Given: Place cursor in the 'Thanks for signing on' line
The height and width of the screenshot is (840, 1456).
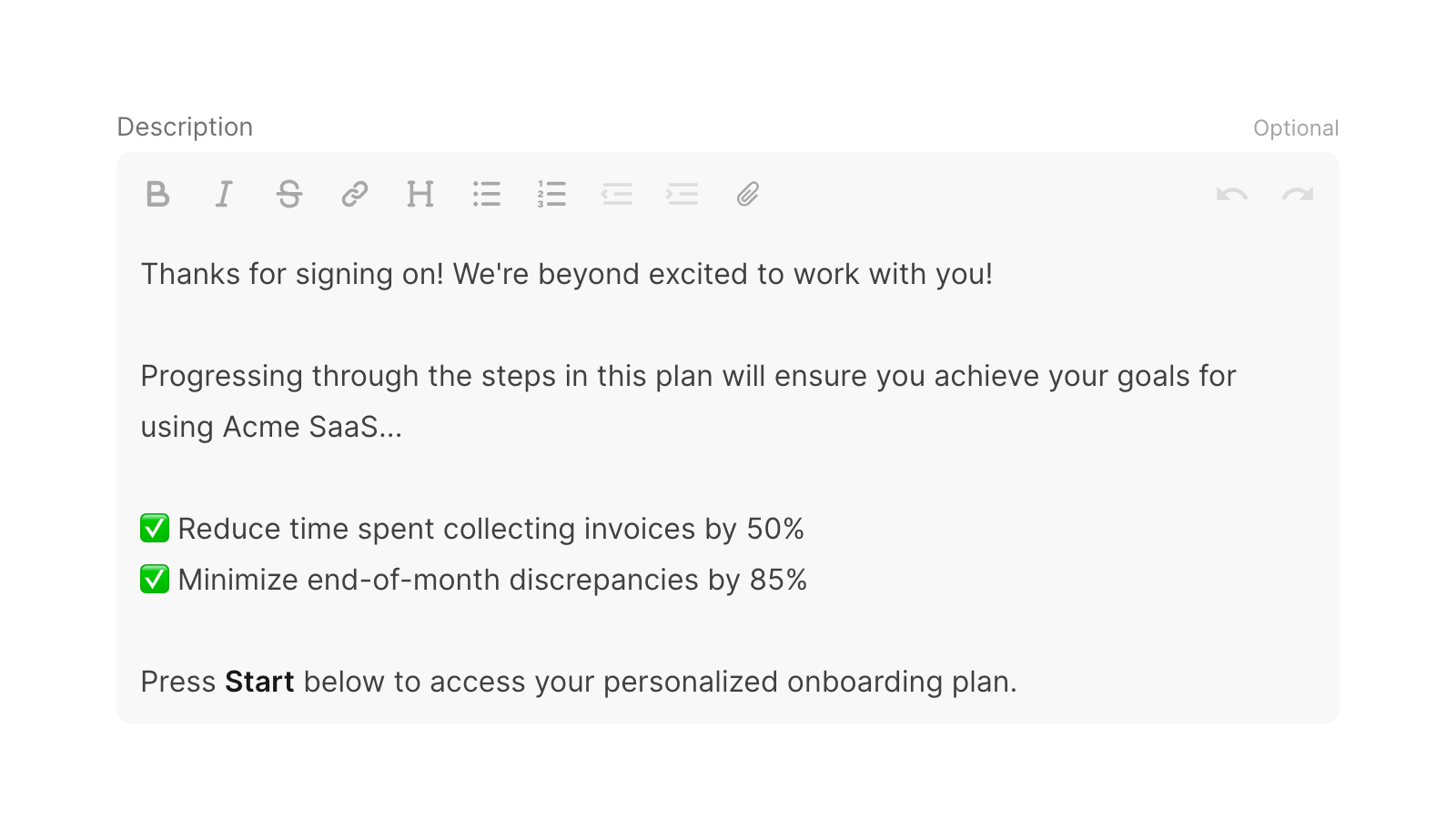Looking at the screenshot, I should [566, 274].
